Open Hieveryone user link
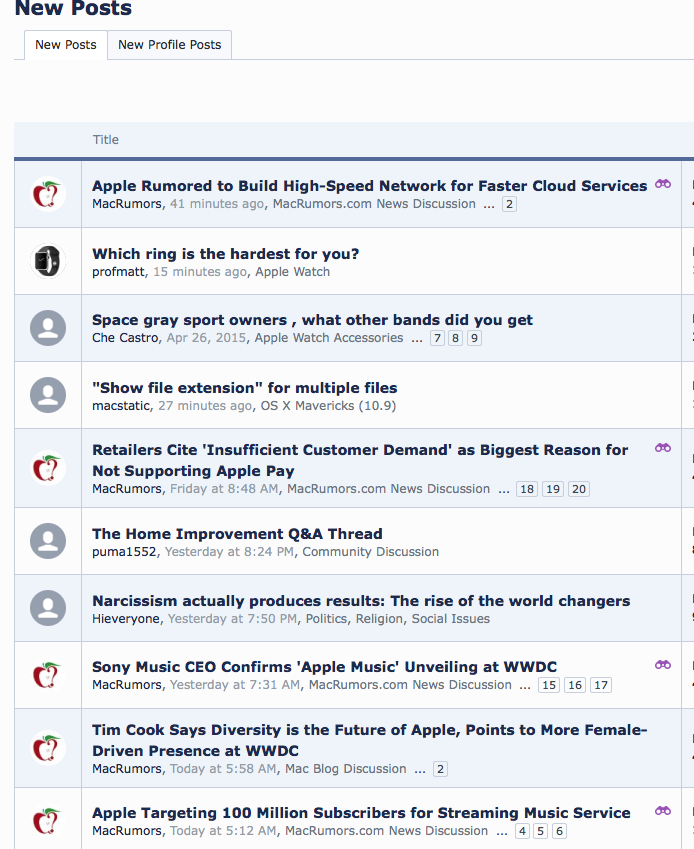694x849 pixels. point(126,619)
